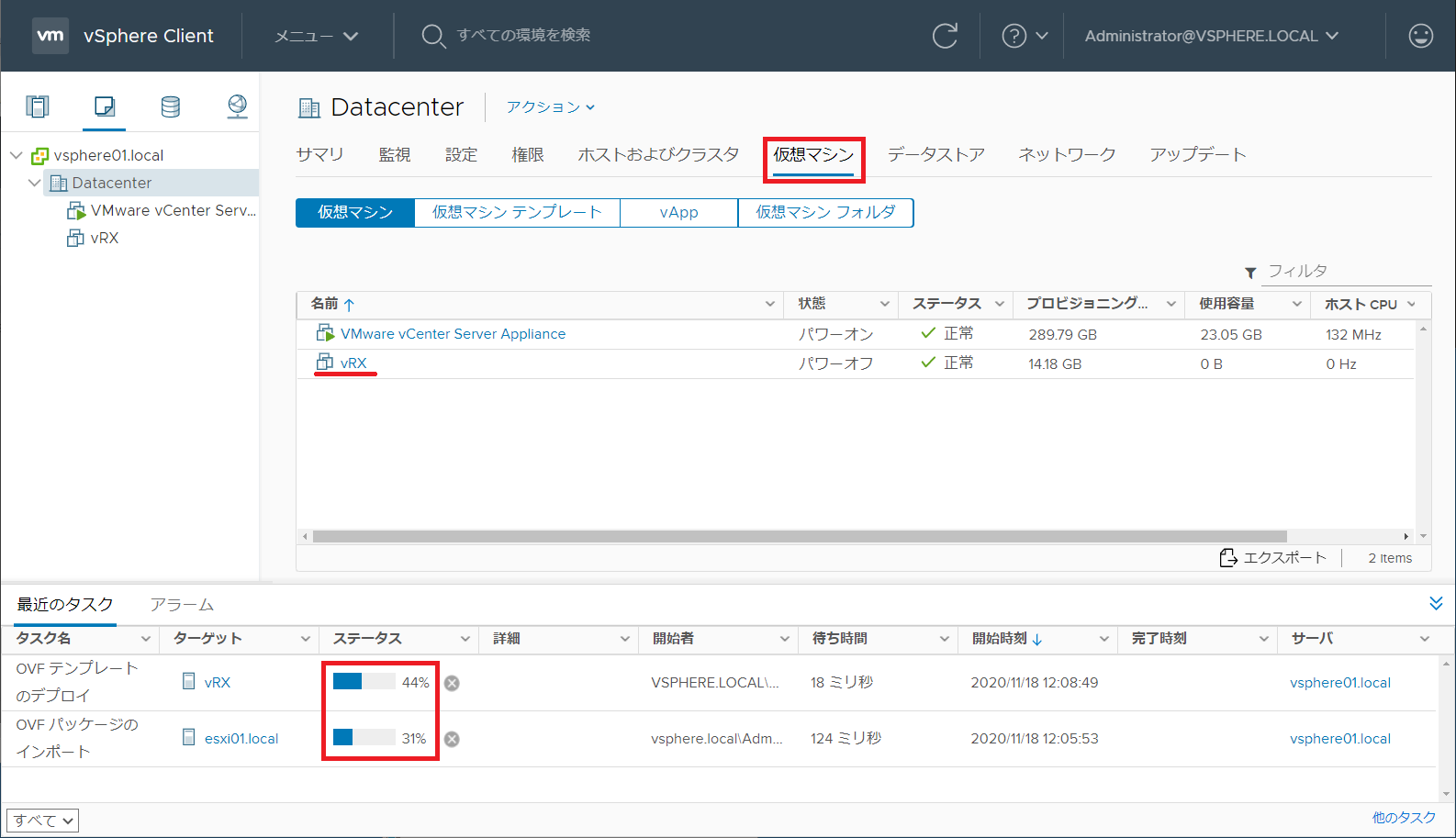Click the refresh icon in top bar
Viewport: 1456px width, 838px height.
pos(945,36)
